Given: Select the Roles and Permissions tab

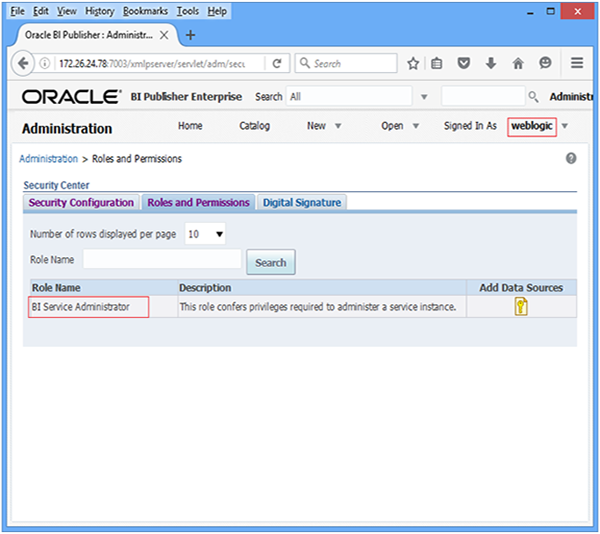Looking at the screenshot, I should click(x=198, y=202).
